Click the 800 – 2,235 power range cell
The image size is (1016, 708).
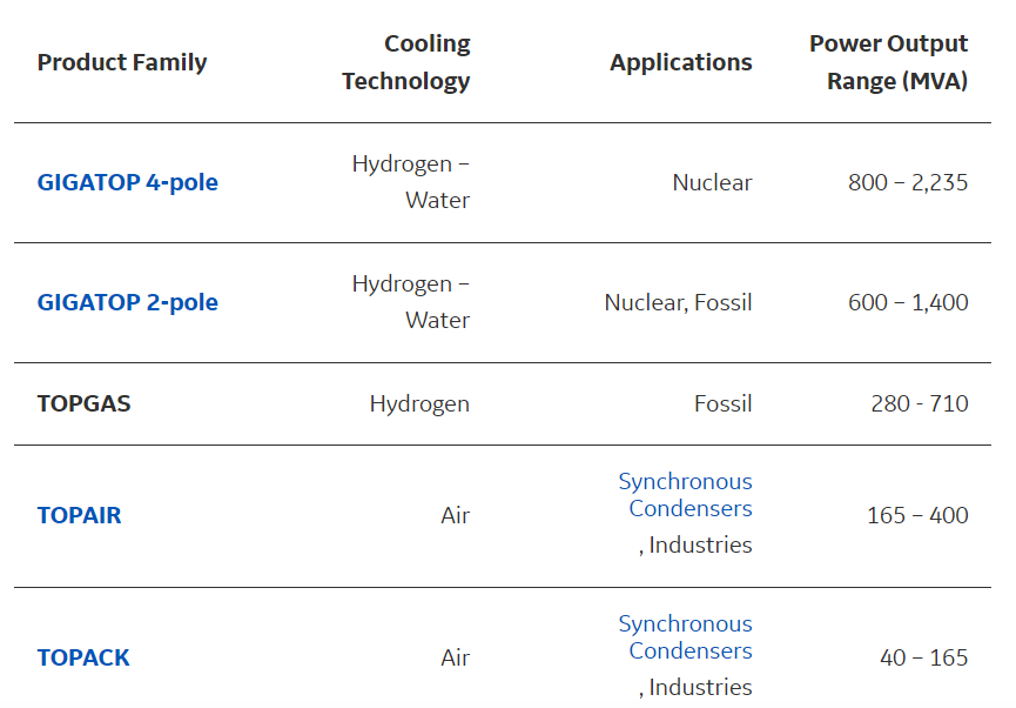tap(908, 182)
